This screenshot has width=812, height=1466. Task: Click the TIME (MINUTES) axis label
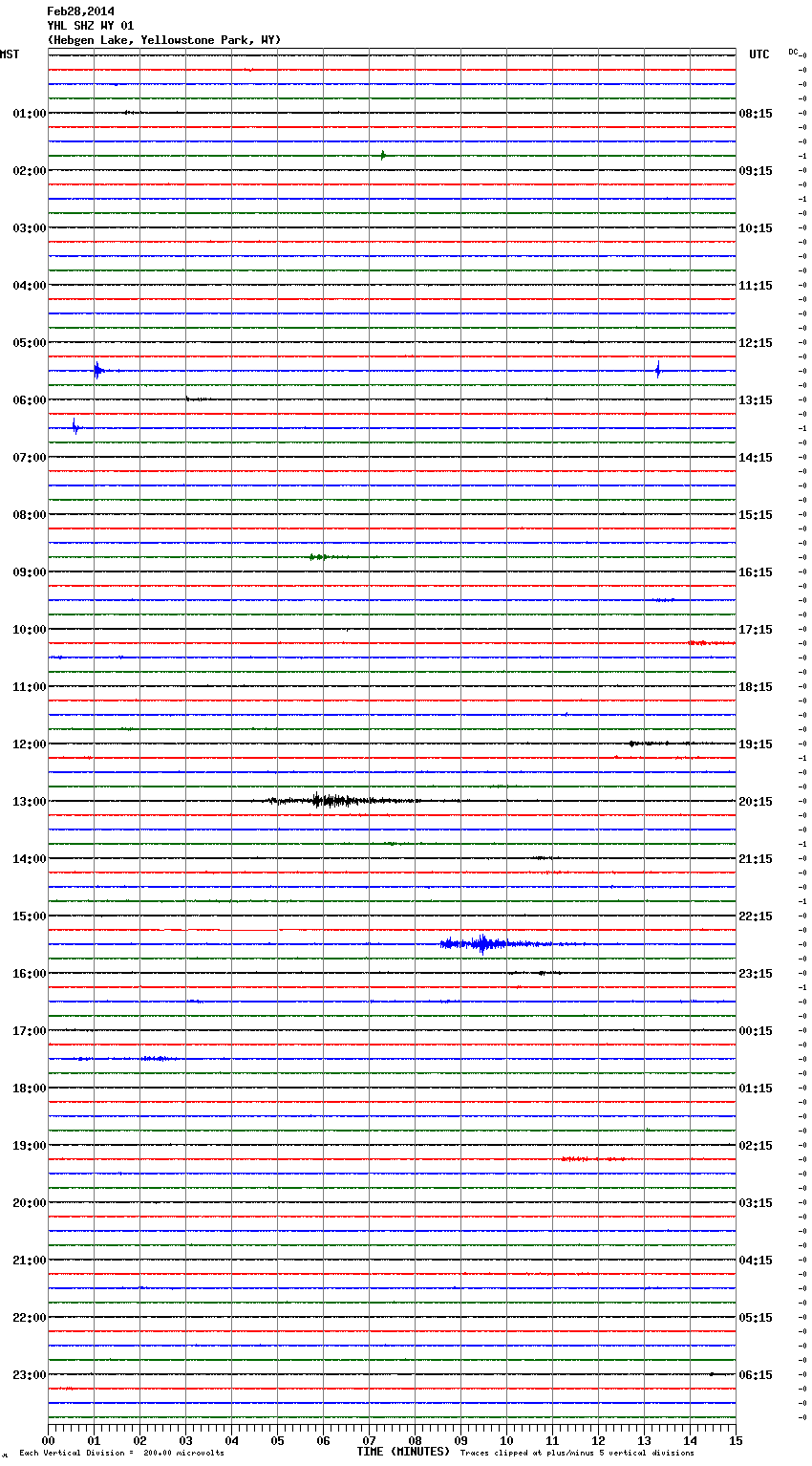403,1452
